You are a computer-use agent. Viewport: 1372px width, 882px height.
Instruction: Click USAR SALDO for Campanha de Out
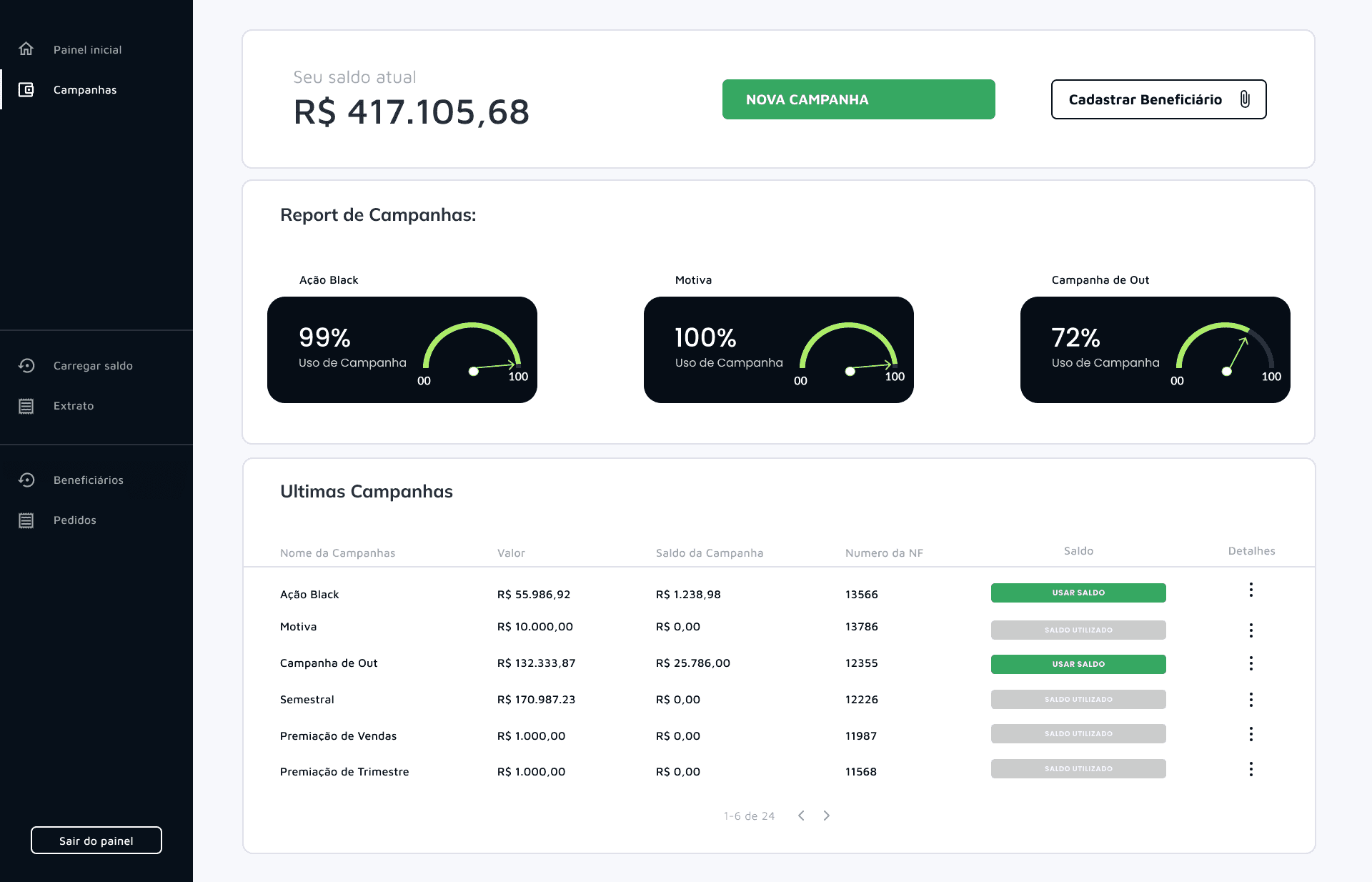point(1078,664)
